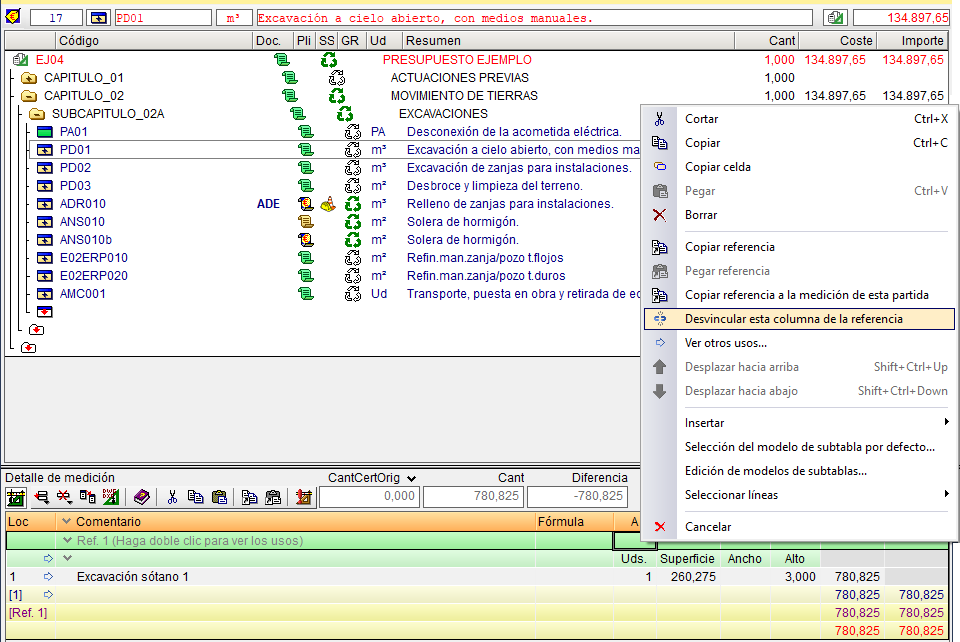The width and height of the screenshot is (960, 642).
Task: Click the book icon in measurement toolbar
Action: click(142, 497)
